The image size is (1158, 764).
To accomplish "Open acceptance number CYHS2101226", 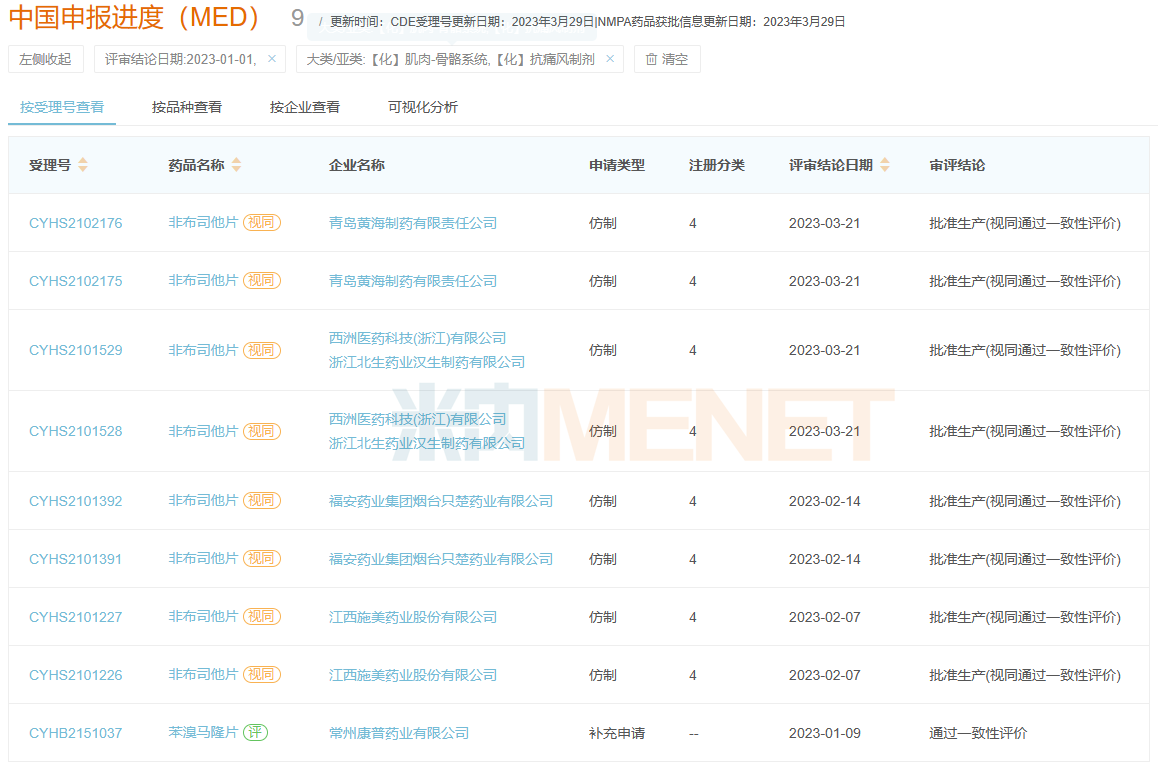I will (75, 675).
